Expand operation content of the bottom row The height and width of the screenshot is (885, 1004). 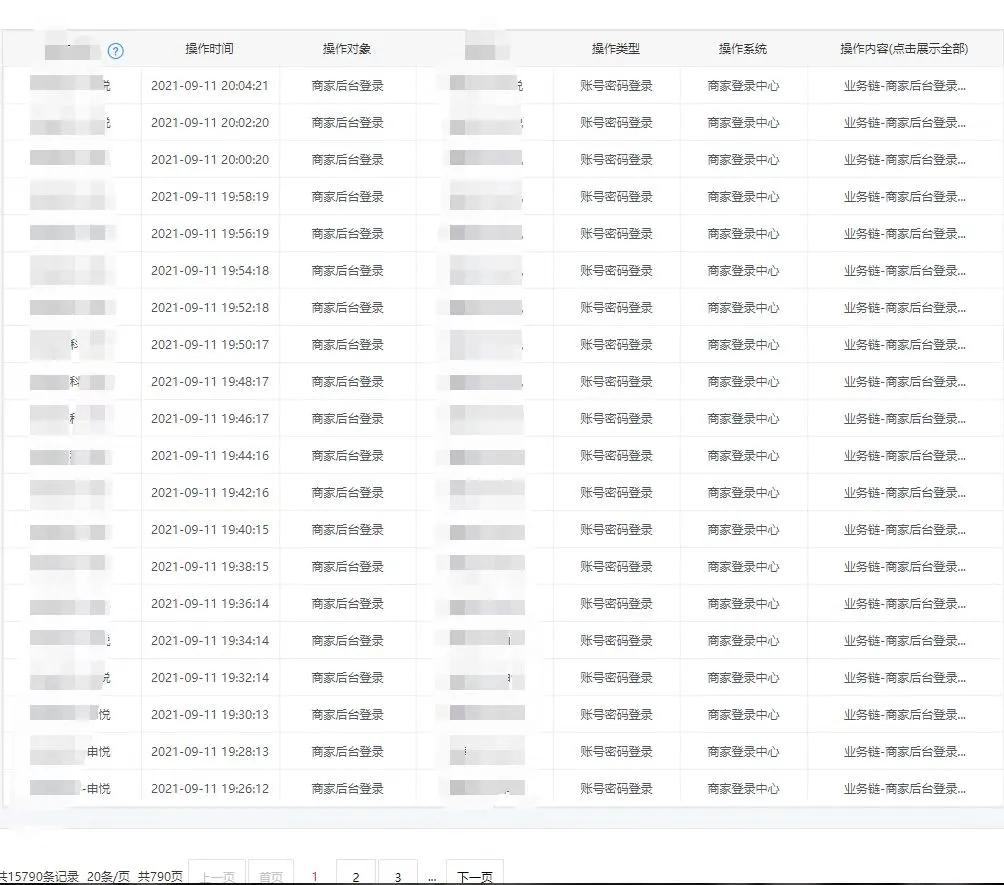click(x=903, y=788)
